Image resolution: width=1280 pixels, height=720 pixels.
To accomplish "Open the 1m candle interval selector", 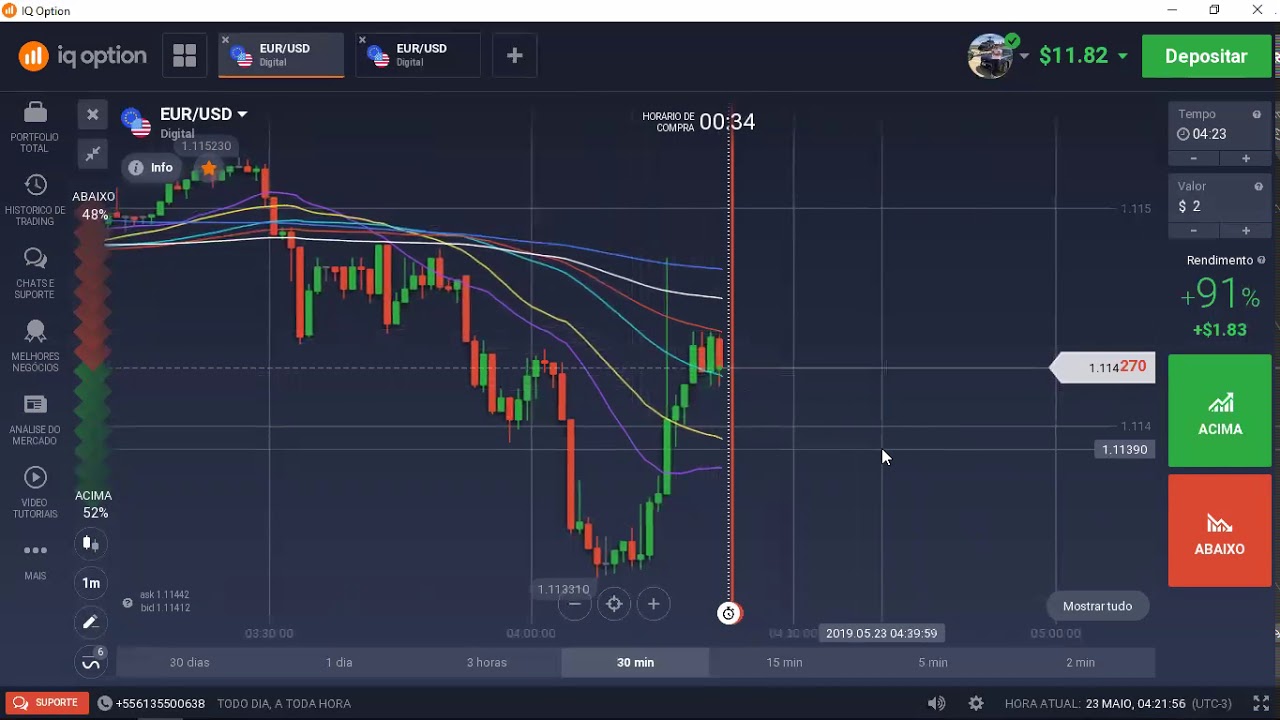I will pyautogui.click(x=91, y=583).
